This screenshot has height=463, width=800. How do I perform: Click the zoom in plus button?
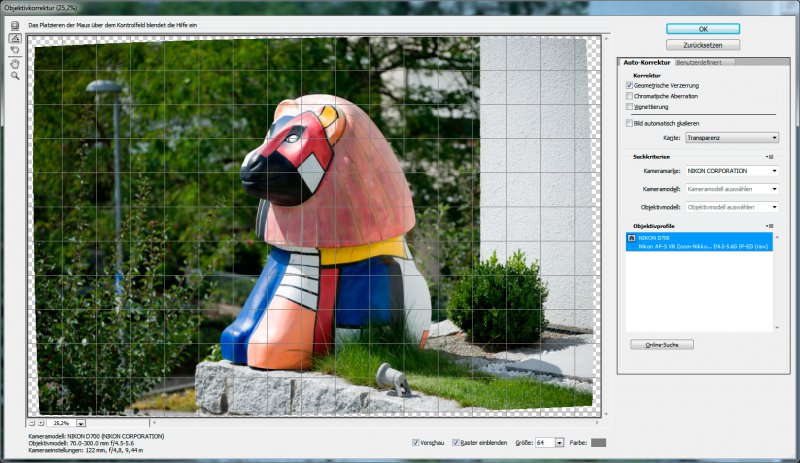click(41, 423)
